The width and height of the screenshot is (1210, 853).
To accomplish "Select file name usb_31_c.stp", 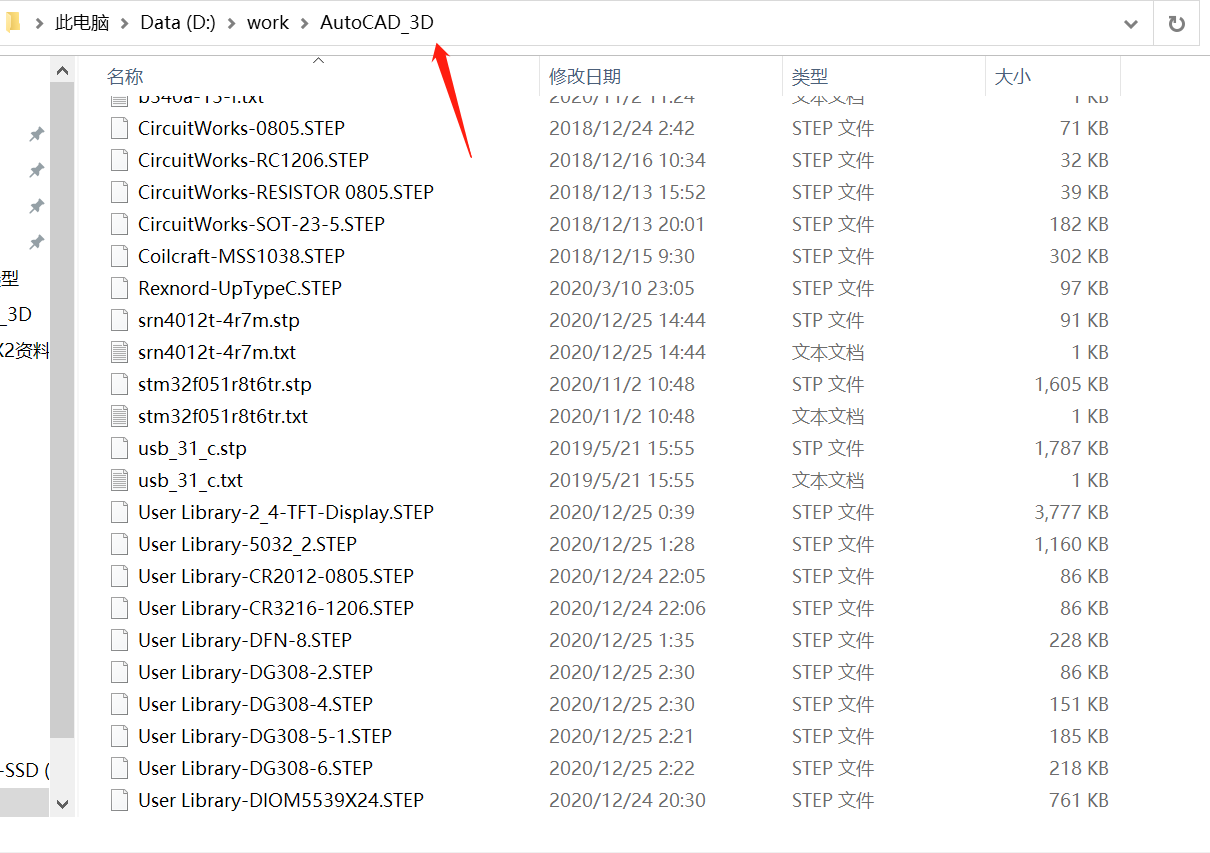I will point(192,448).
